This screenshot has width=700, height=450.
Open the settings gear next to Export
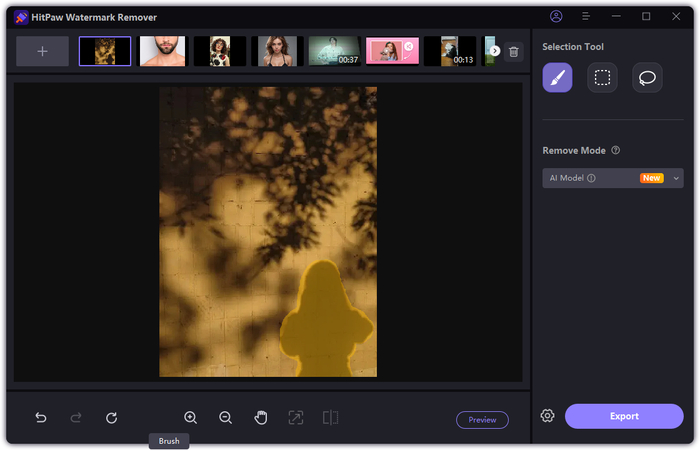[547, 416]
